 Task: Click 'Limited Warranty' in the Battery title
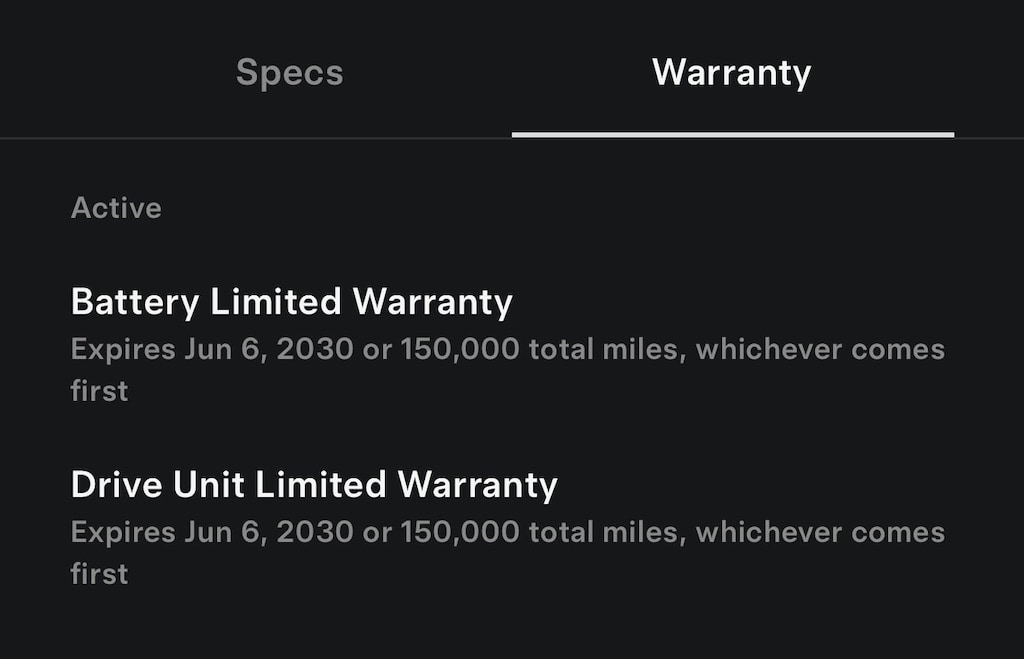tap(361, 302)
